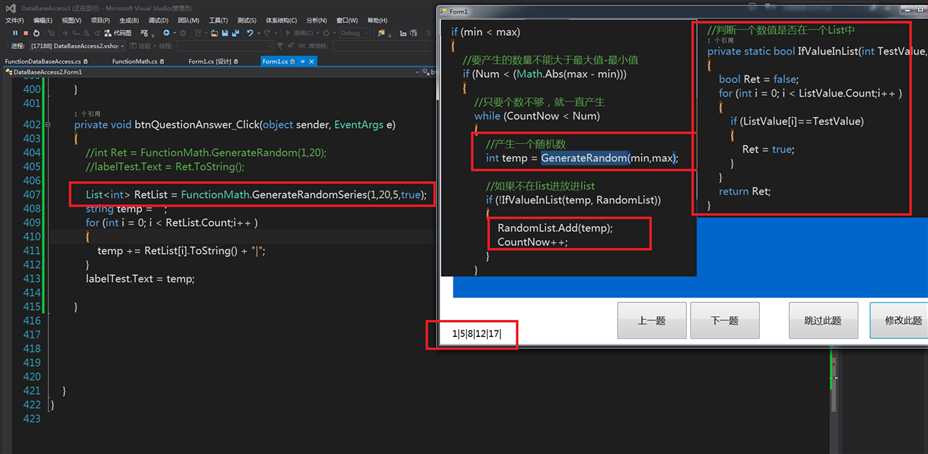Open the 视图(V) menu

(x=71, y=21)
